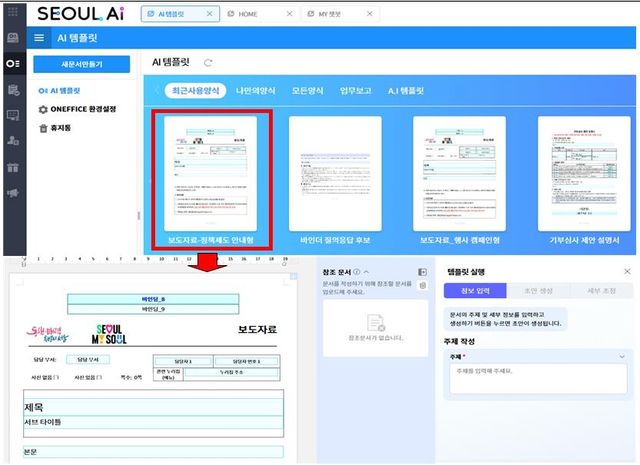
Task: Click the 주제 작성 heading
Action: click(459, 341)
